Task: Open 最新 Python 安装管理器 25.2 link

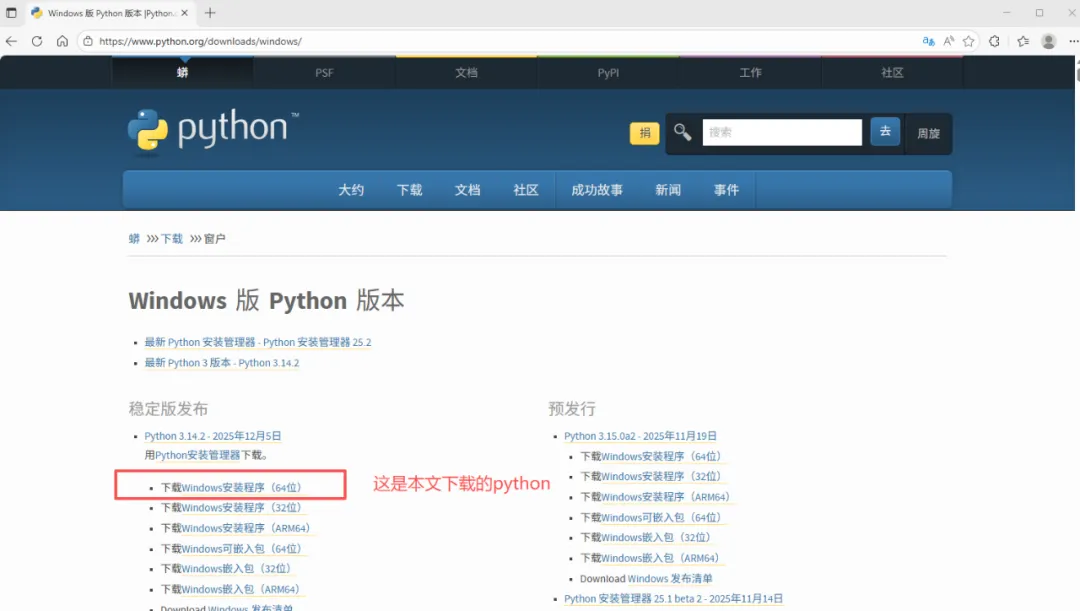Action: 258,342
